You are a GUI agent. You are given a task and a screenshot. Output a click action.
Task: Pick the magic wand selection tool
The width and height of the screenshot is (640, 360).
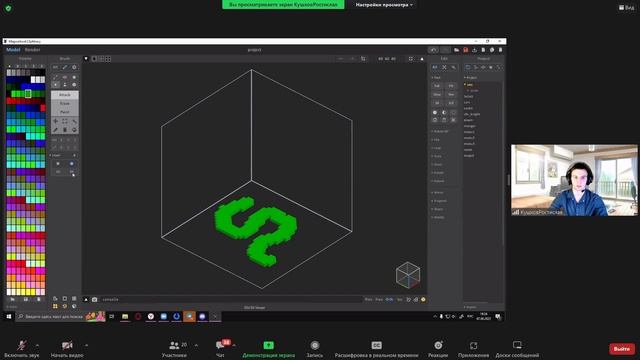click(x=74, y=121)
